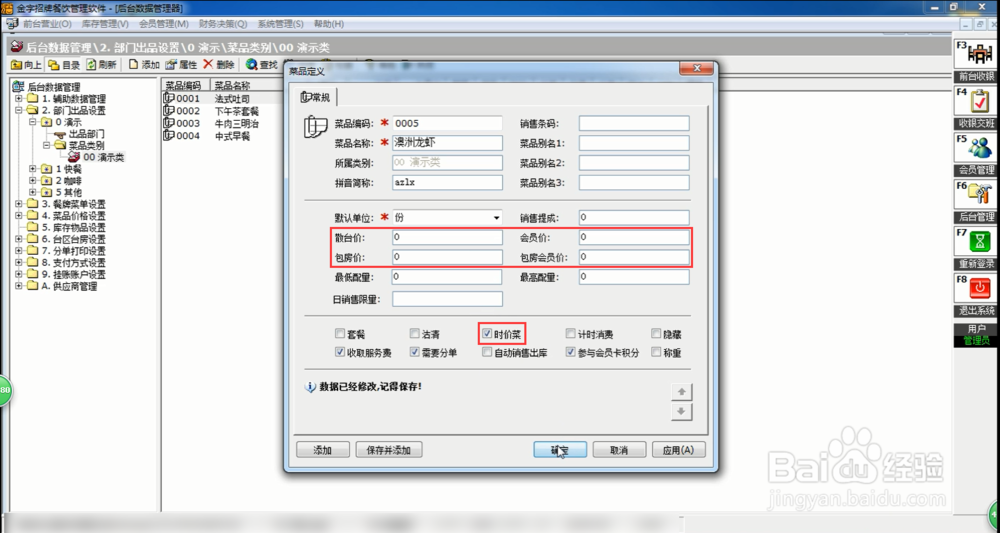Enable the 自动销售出库 checkbox
The width and height of the screenshot is (1000, 533).
[487, 352]
